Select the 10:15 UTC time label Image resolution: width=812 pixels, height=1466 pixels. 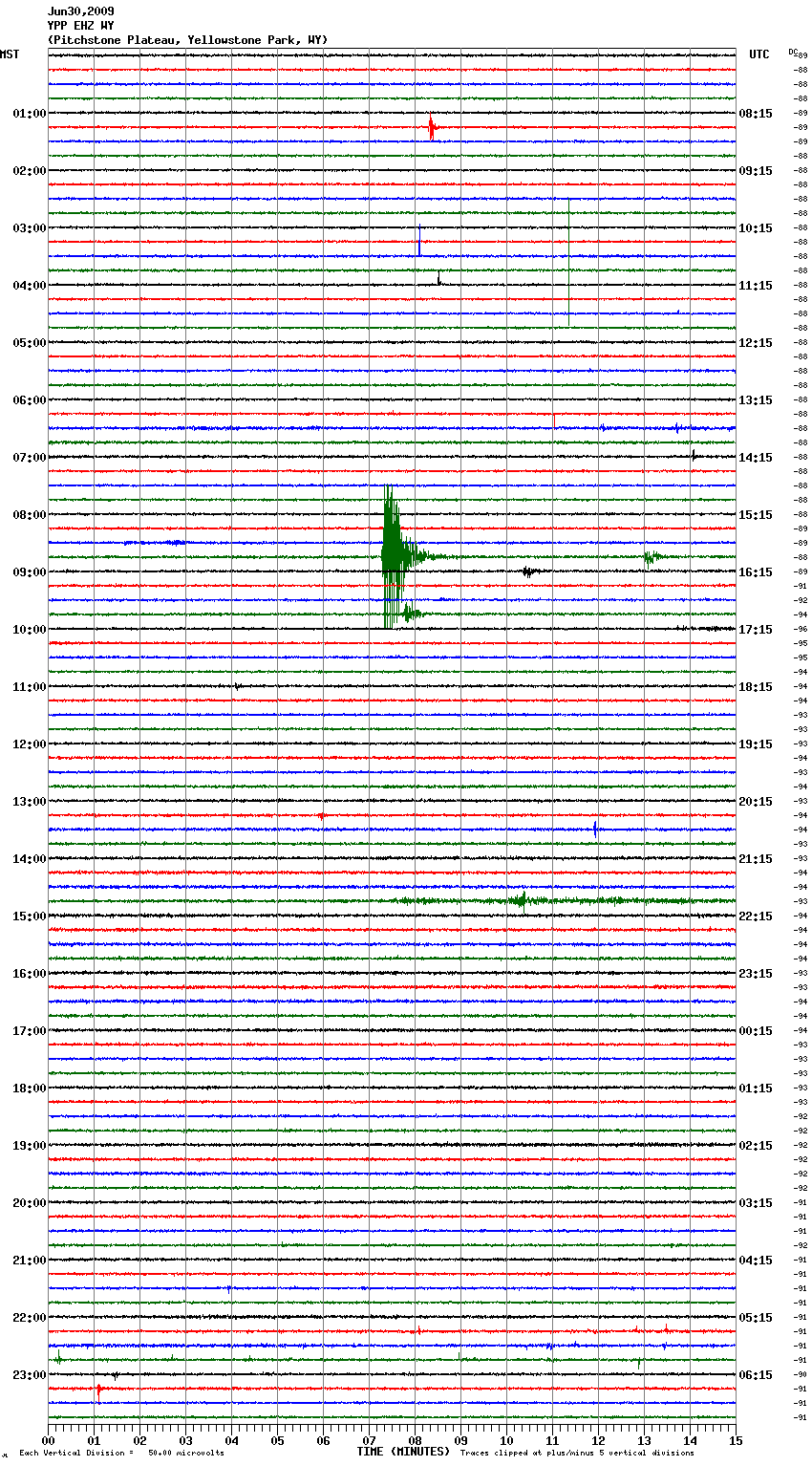(x=756, y=228)
